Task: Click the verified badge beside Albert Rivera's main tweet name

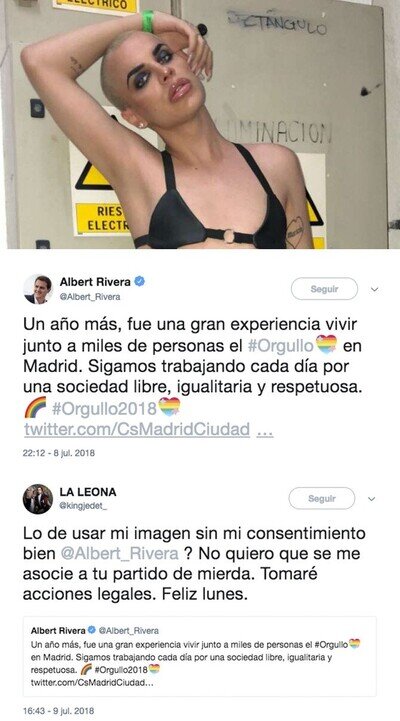Action: pos(139,281)
